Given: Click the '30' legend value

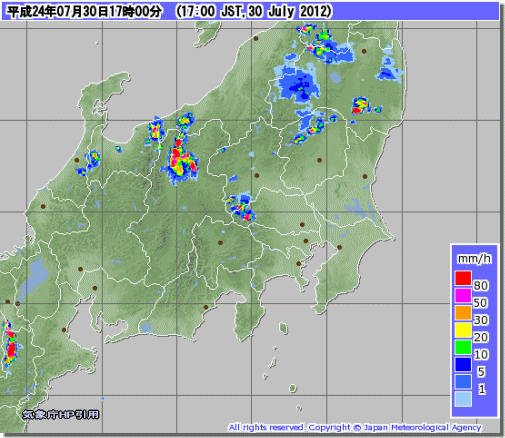Looking at the screenshot, I should point(481,320).
